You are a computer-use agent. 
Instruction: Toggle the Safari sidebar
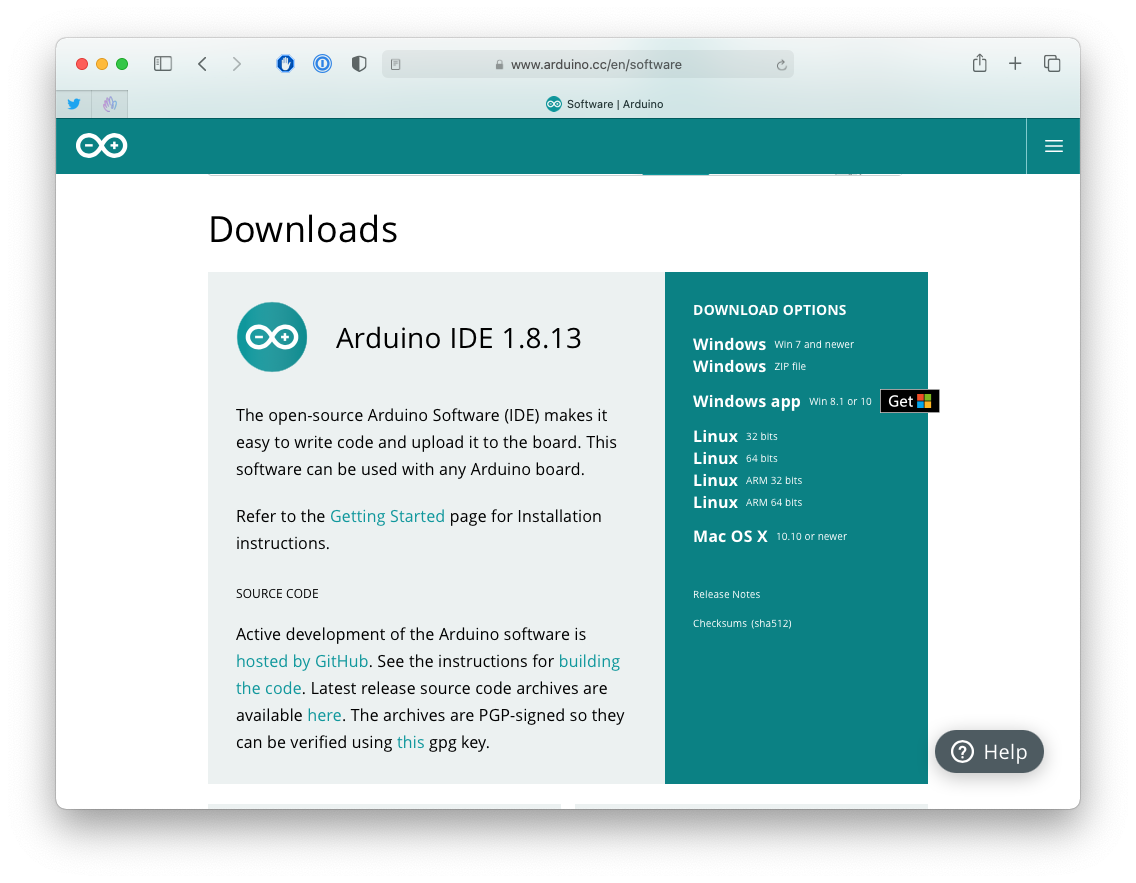(x=163, y=64)
